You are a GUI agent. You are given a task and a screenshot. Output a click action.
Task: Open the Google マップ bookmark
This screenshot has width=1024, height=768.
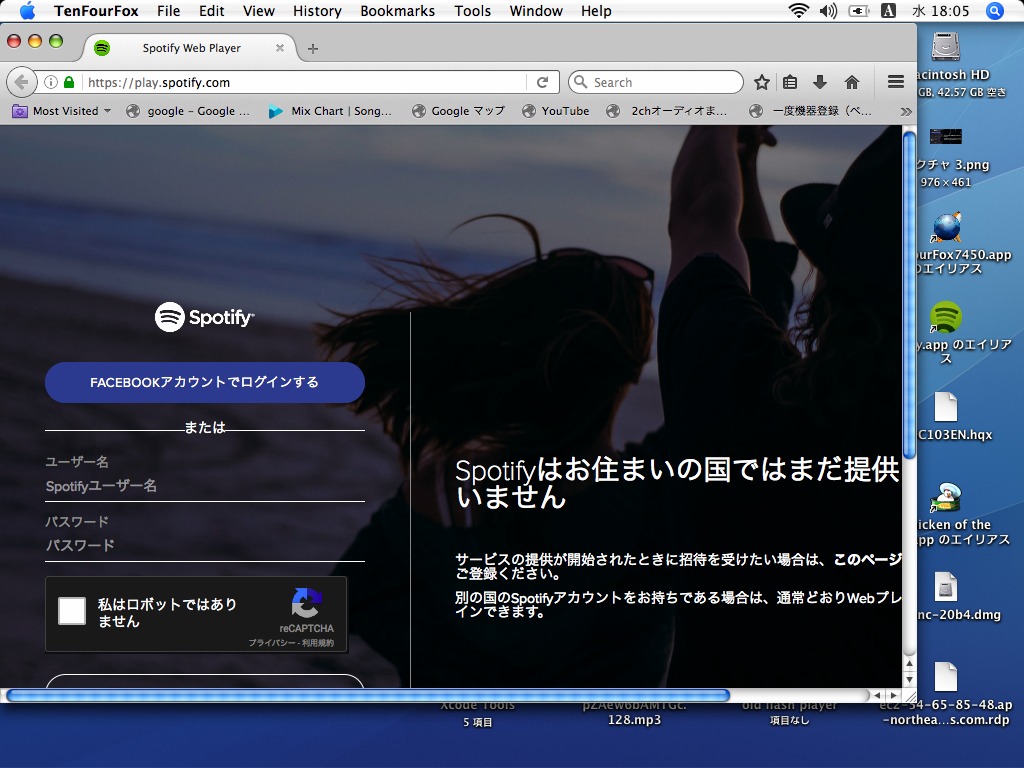[x=458, y=111]
